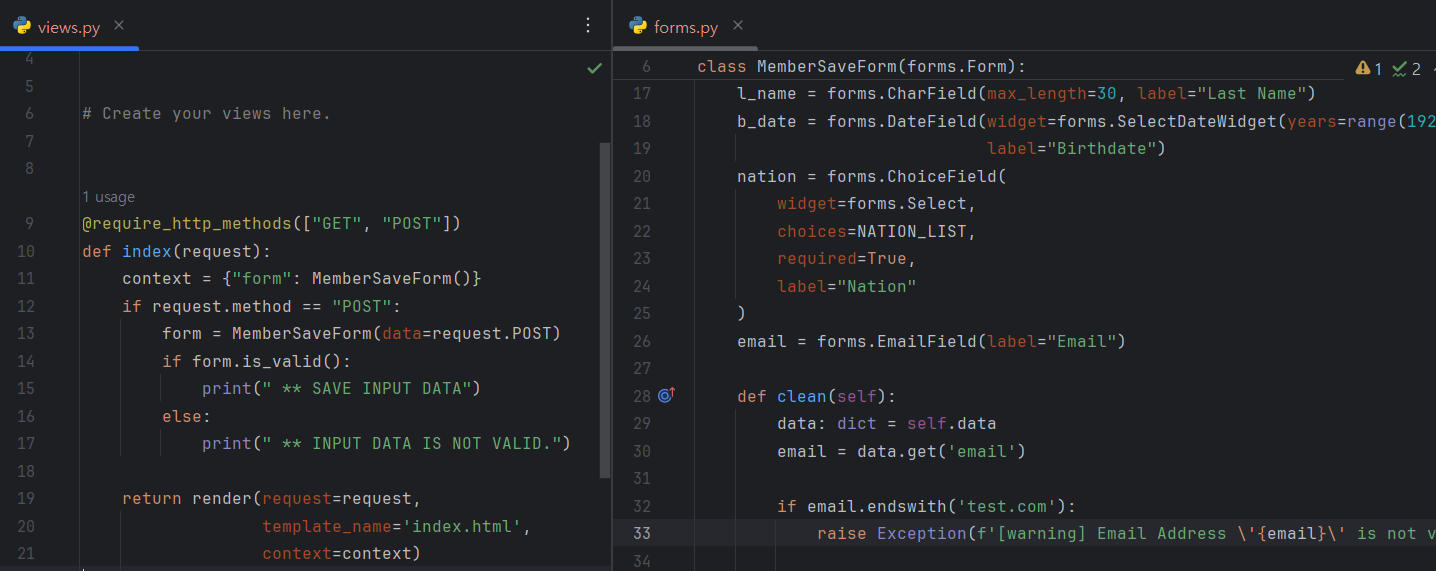Open the three-dot editor tab options menu
Viewport: 1436px width, 571px height.
(588, 25)
